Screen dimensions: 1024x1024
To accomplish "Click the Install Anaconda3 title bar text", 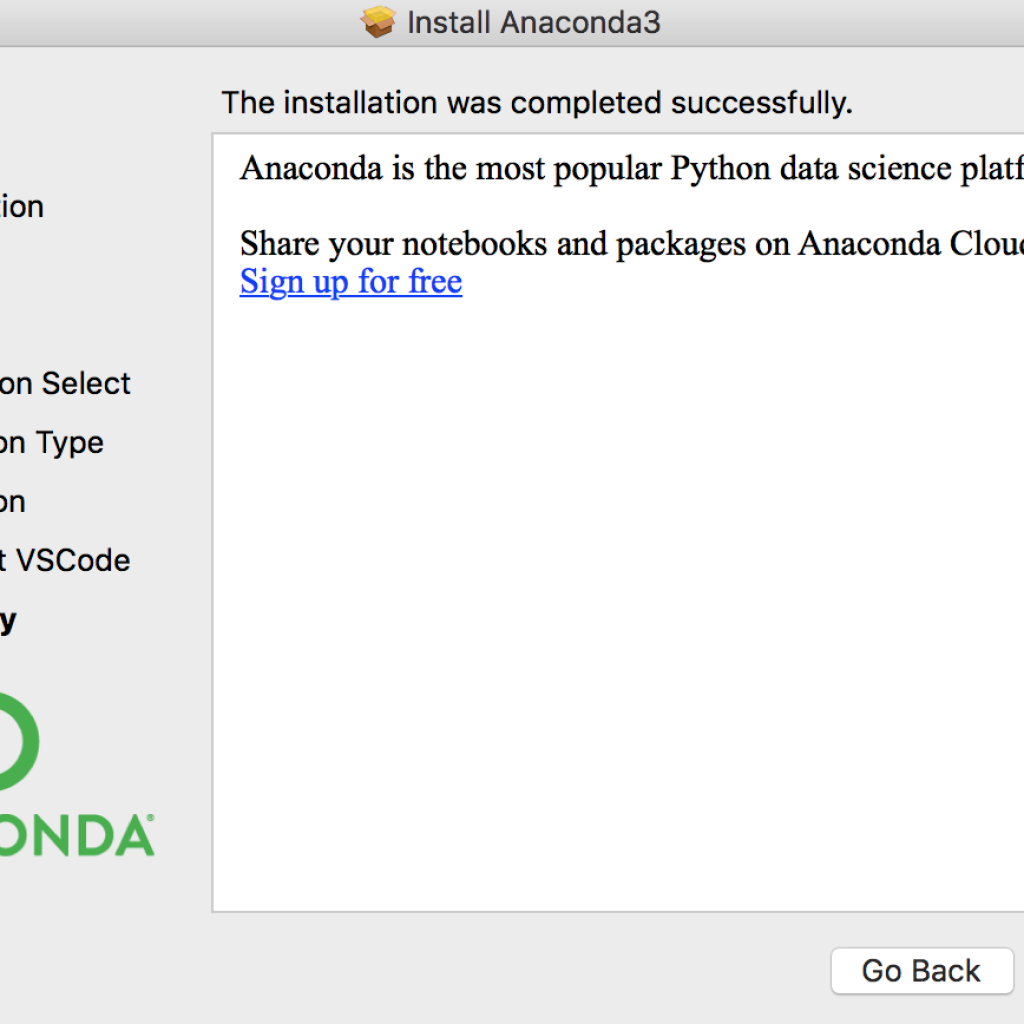I will tap(533, 21).
